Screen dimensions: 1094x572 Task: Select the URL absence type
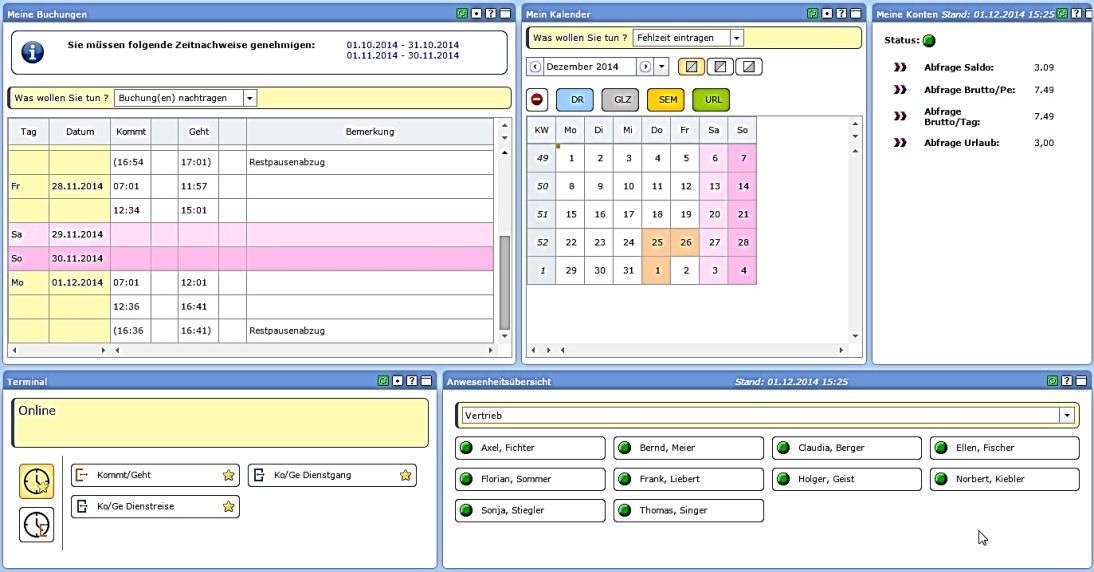711,100
